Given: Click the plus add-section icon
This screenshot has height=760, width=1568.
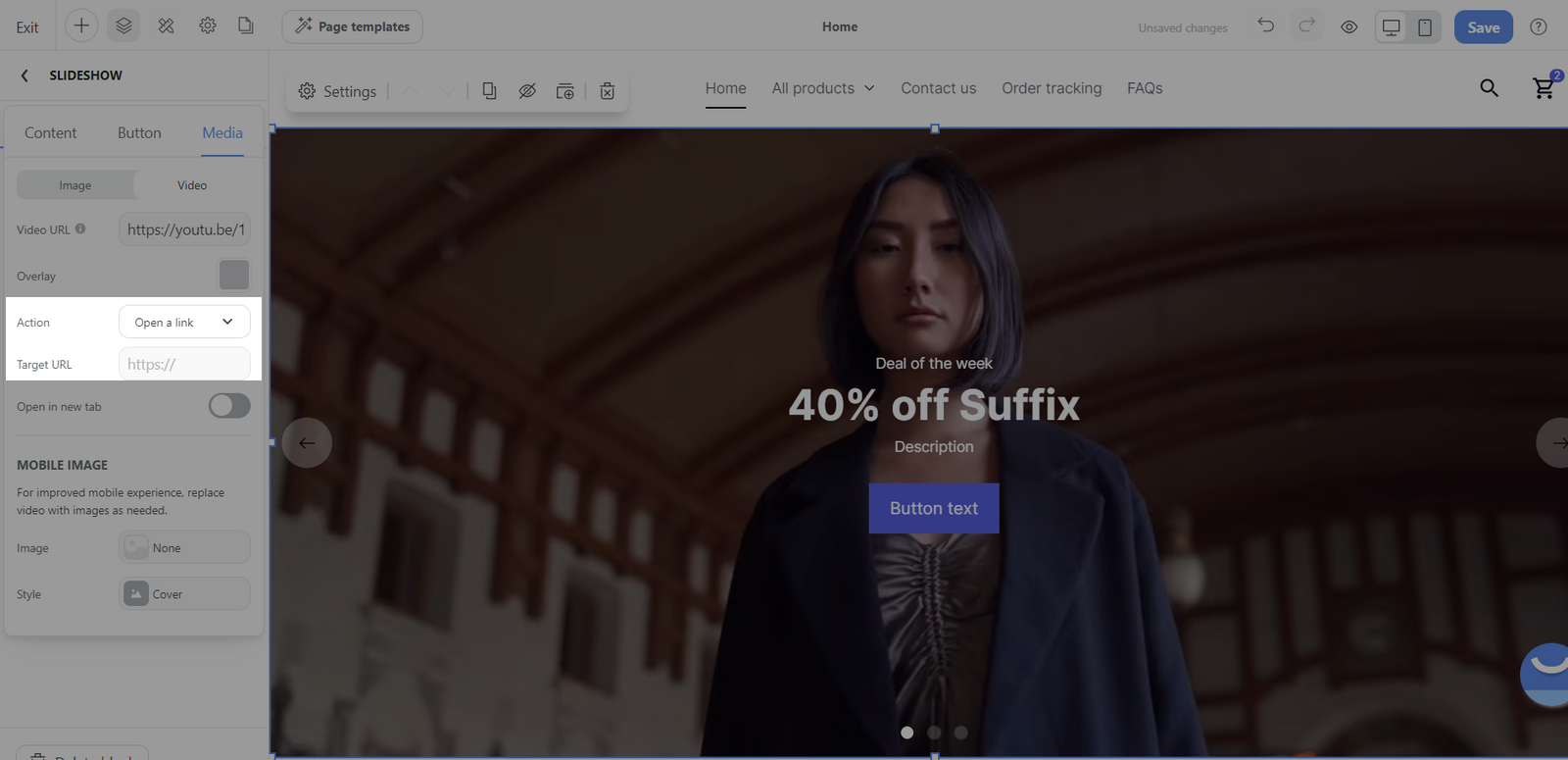Looking at the screenshot, I should point(81,26).
